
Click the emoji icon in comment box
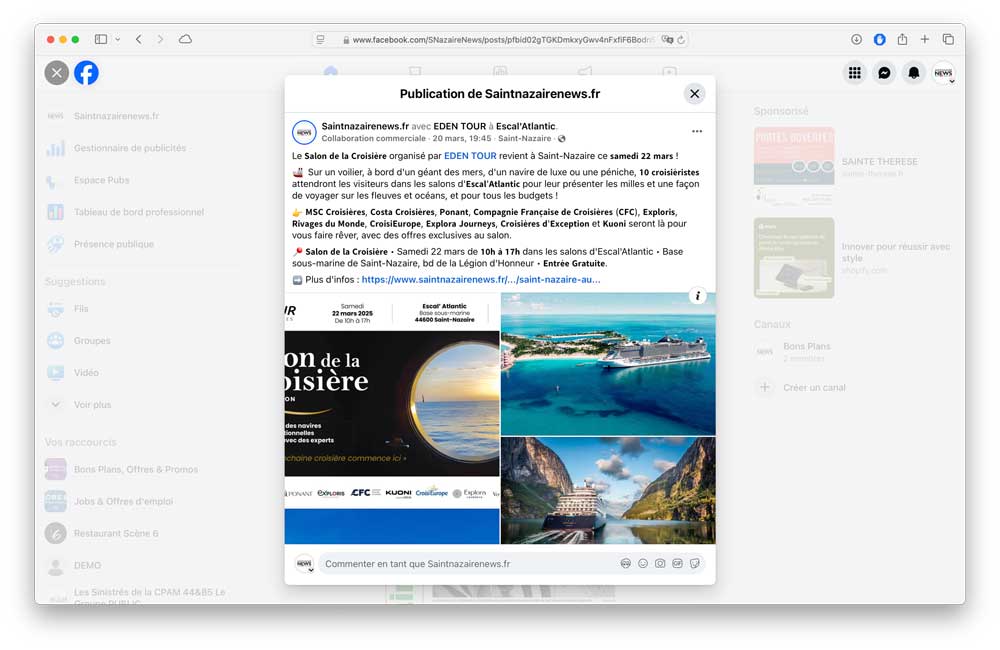coord(643,564)
